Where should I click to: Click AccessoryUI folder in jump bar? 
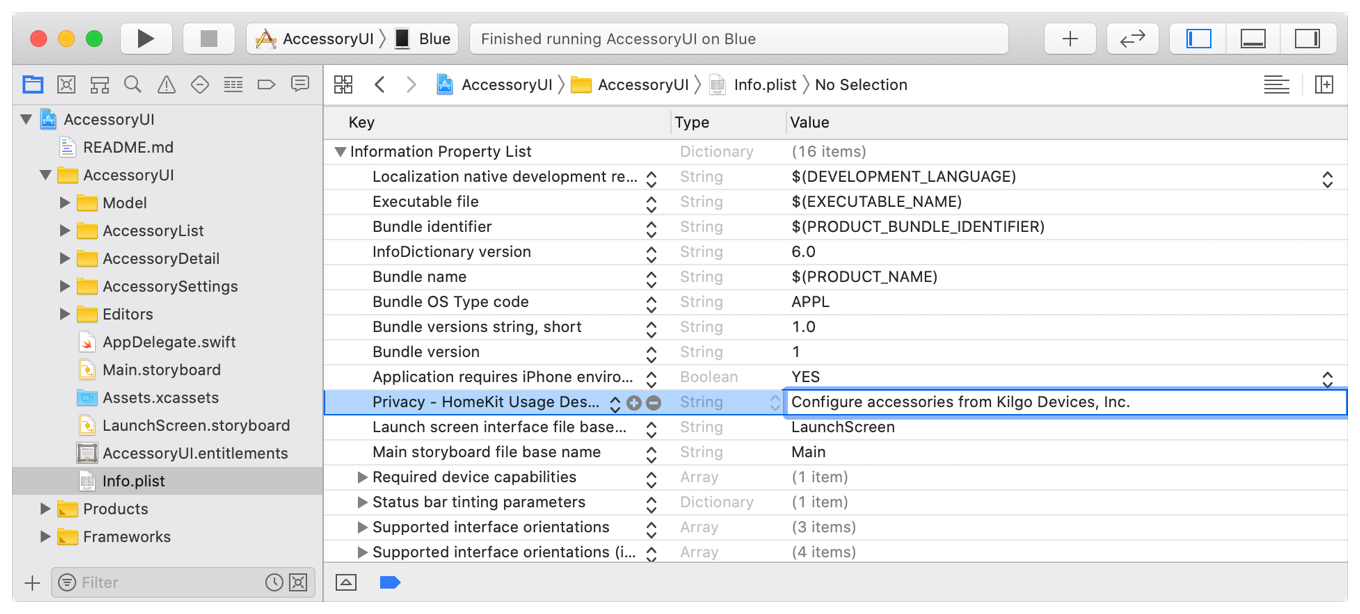tap(630, 85)
